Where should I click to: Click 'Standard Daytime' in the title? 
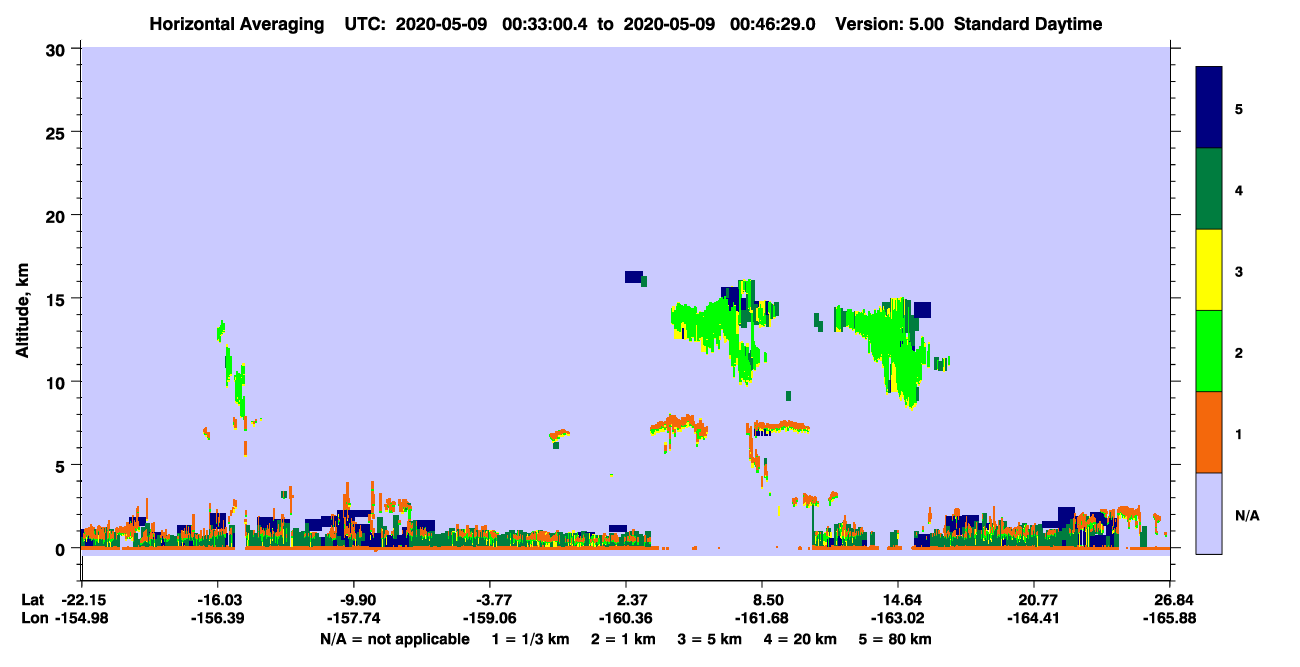pyautogui.click(x=1028, y=24)
